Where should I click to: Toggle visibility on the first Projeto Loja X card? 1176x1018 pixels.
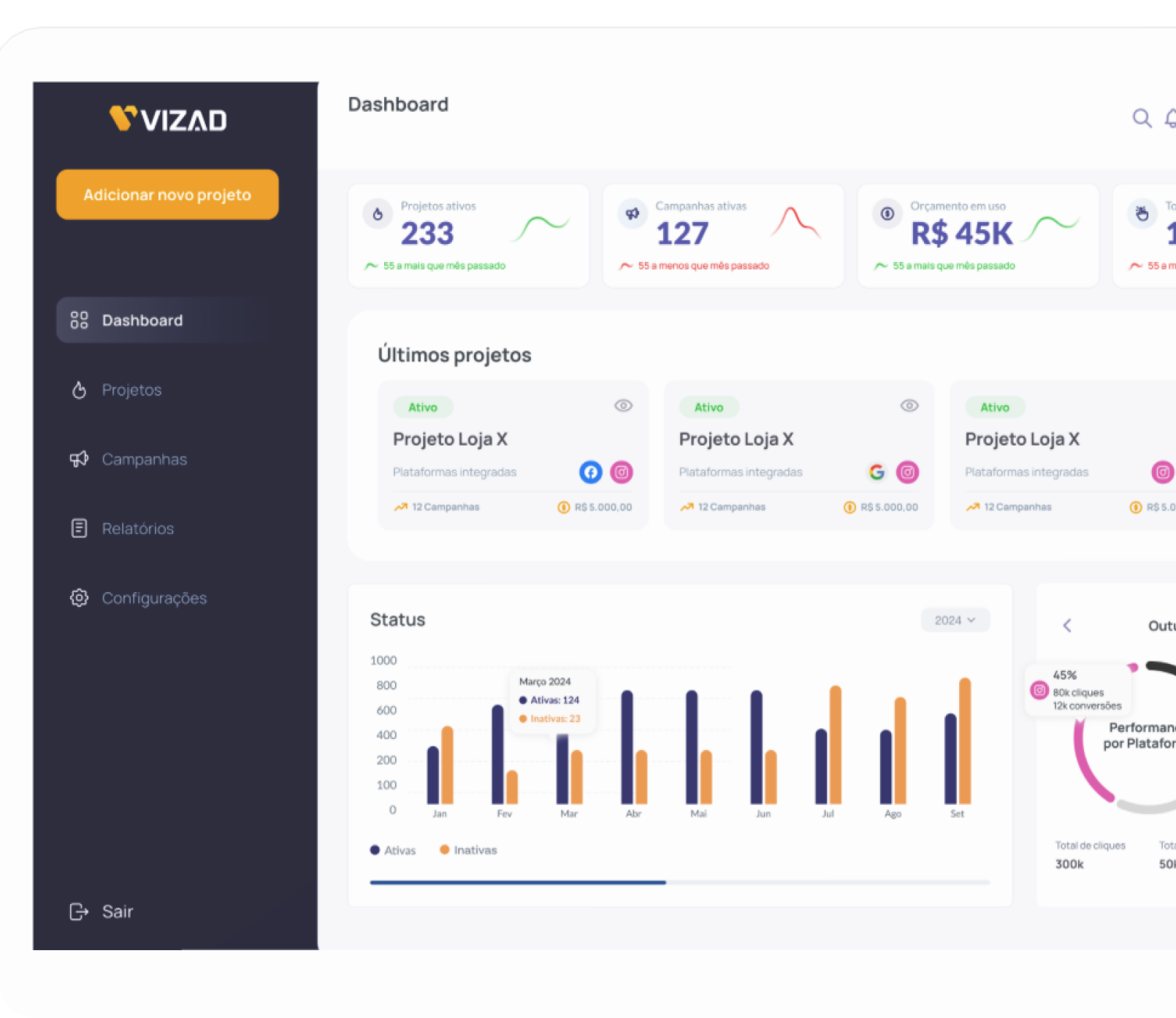pos(623,405)
